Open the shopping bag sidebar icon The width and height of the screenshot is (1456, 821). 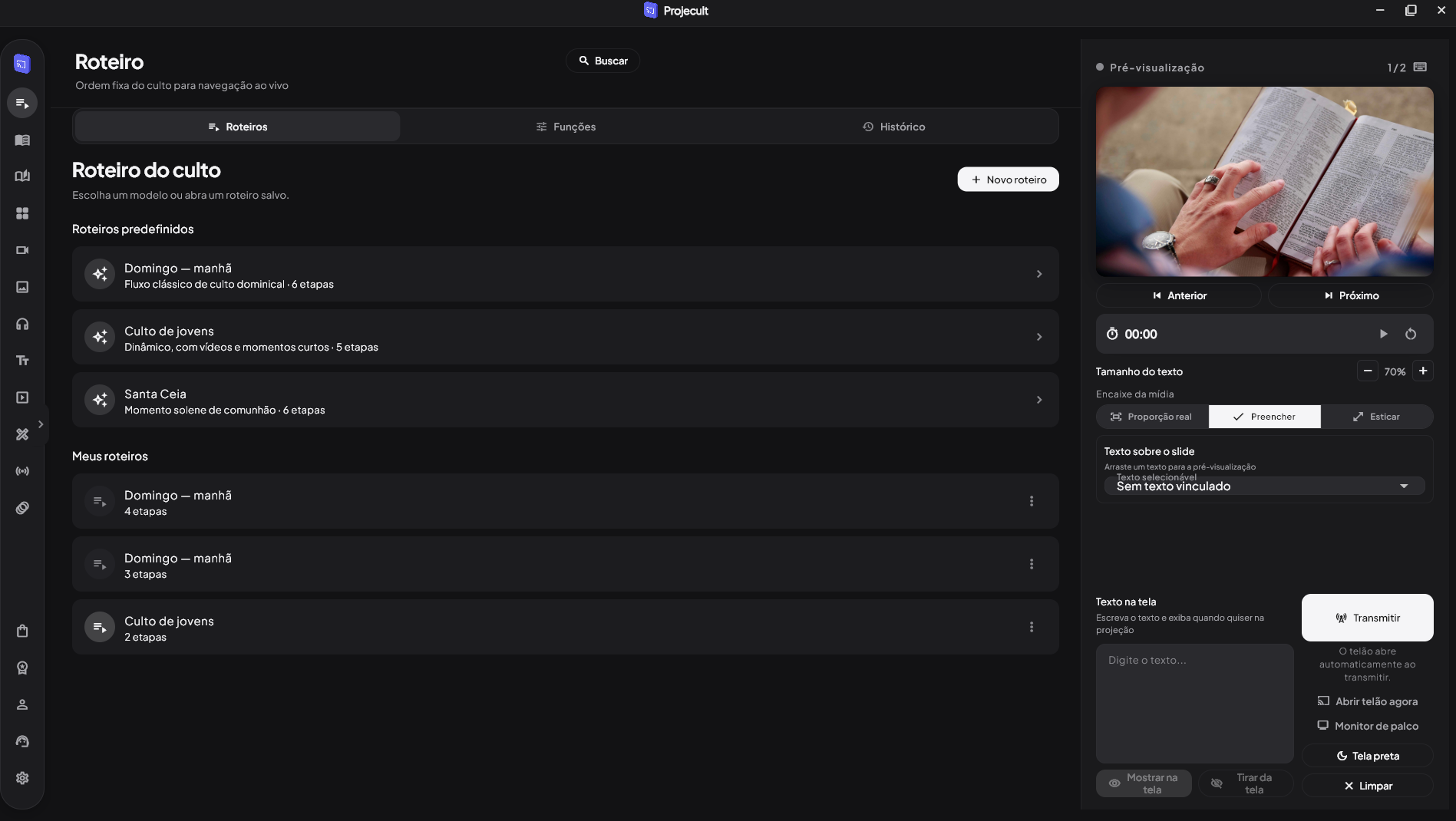[22, 631]
